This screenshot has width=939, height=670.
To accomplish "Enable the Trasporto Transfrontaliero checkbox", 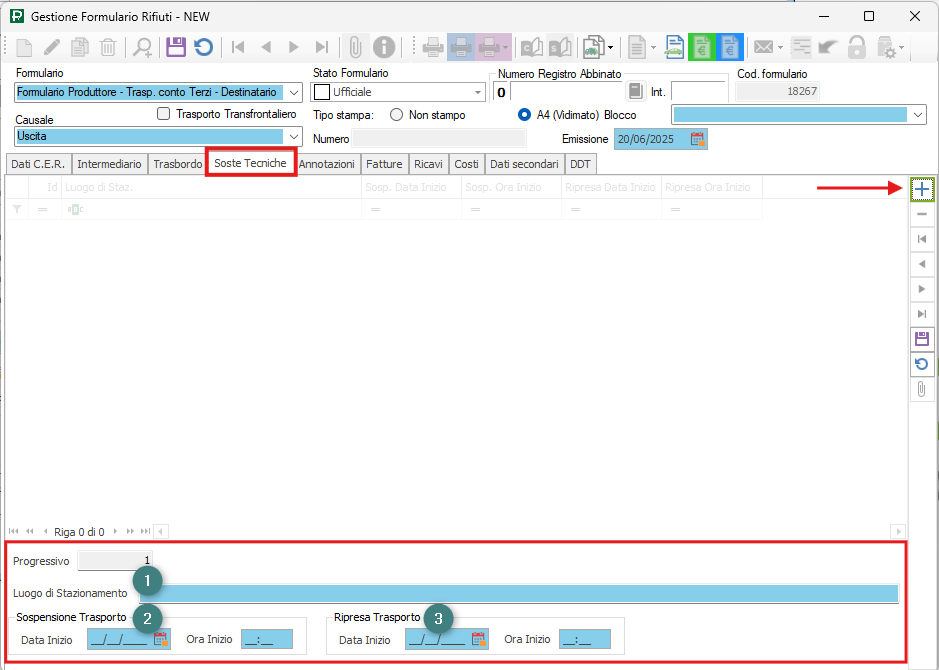I will pos(165,114).
